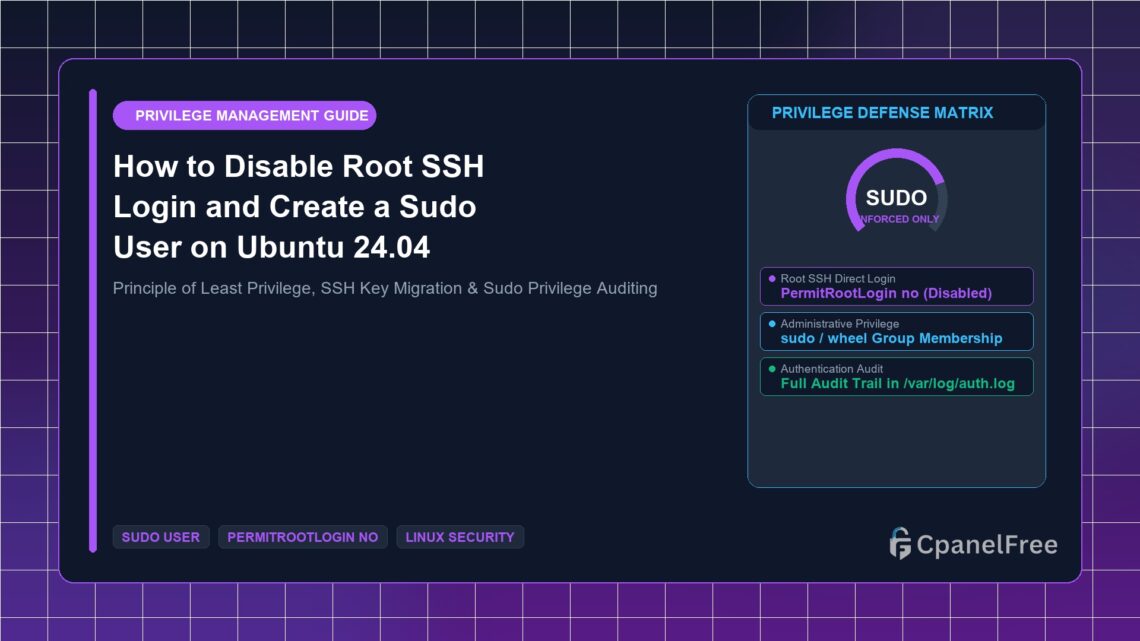Click the green dot beside Authentication Audit
Viewport: 1140px width, 641px height.
(x=772, y=368)
